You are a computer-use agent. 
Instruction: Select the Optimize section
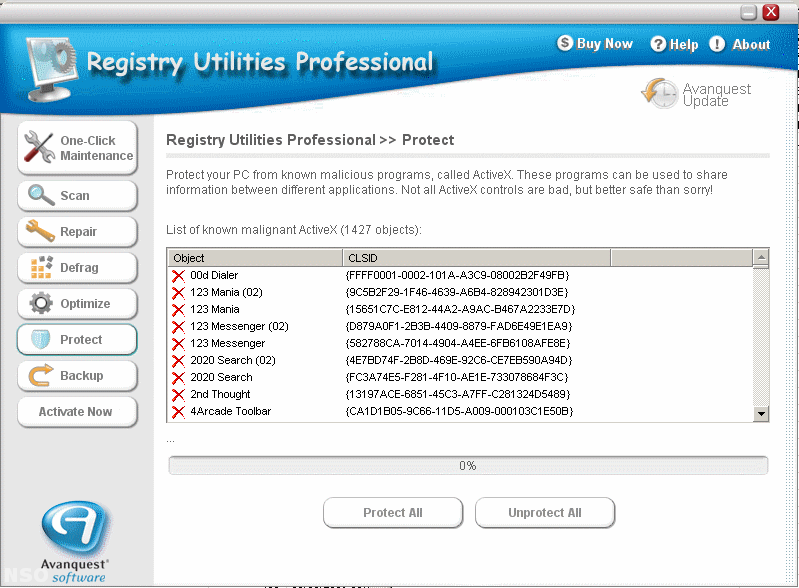(77, 304)
